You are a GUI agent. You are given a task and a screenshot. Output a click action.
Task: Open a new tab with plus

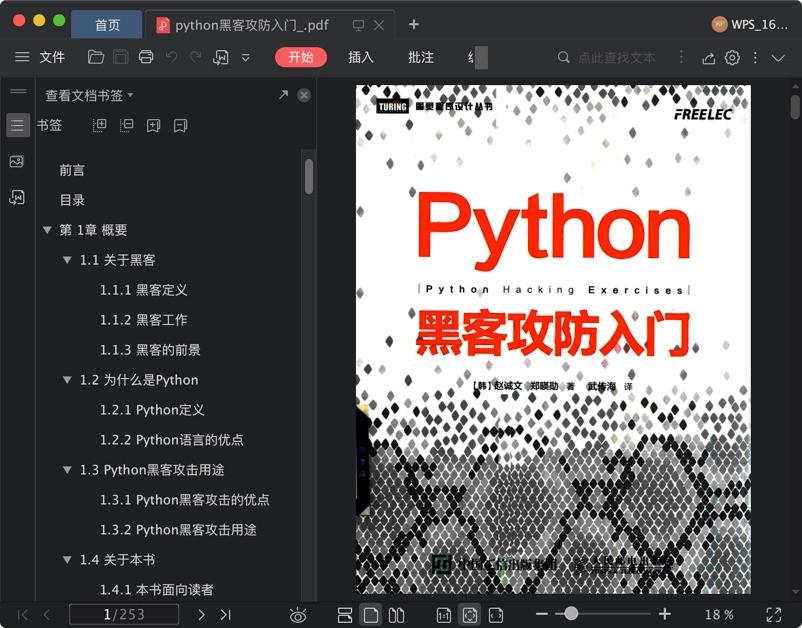coord(414,24)
